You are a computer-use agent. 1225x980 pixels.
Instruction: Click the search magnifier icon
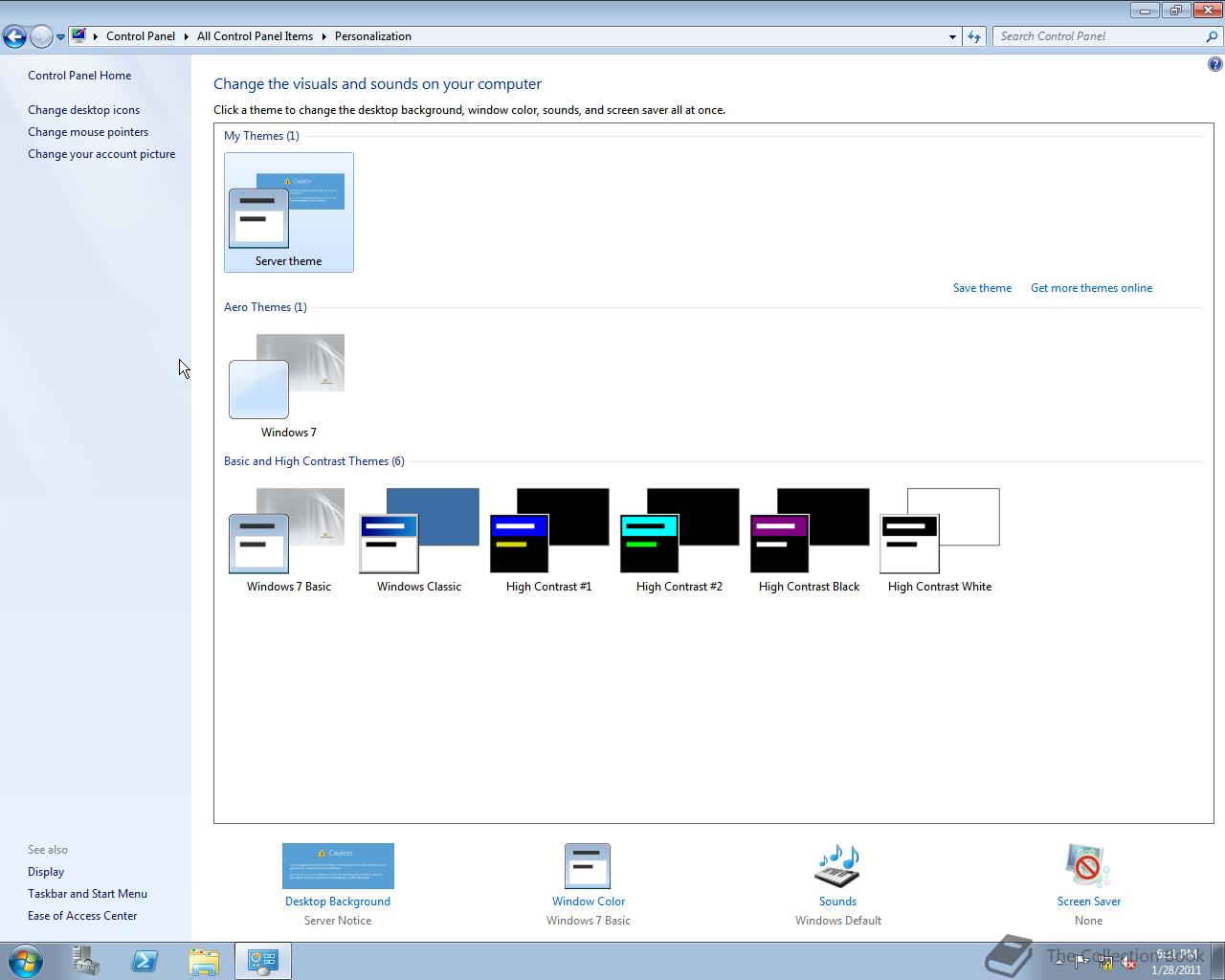pos(1213,36)
